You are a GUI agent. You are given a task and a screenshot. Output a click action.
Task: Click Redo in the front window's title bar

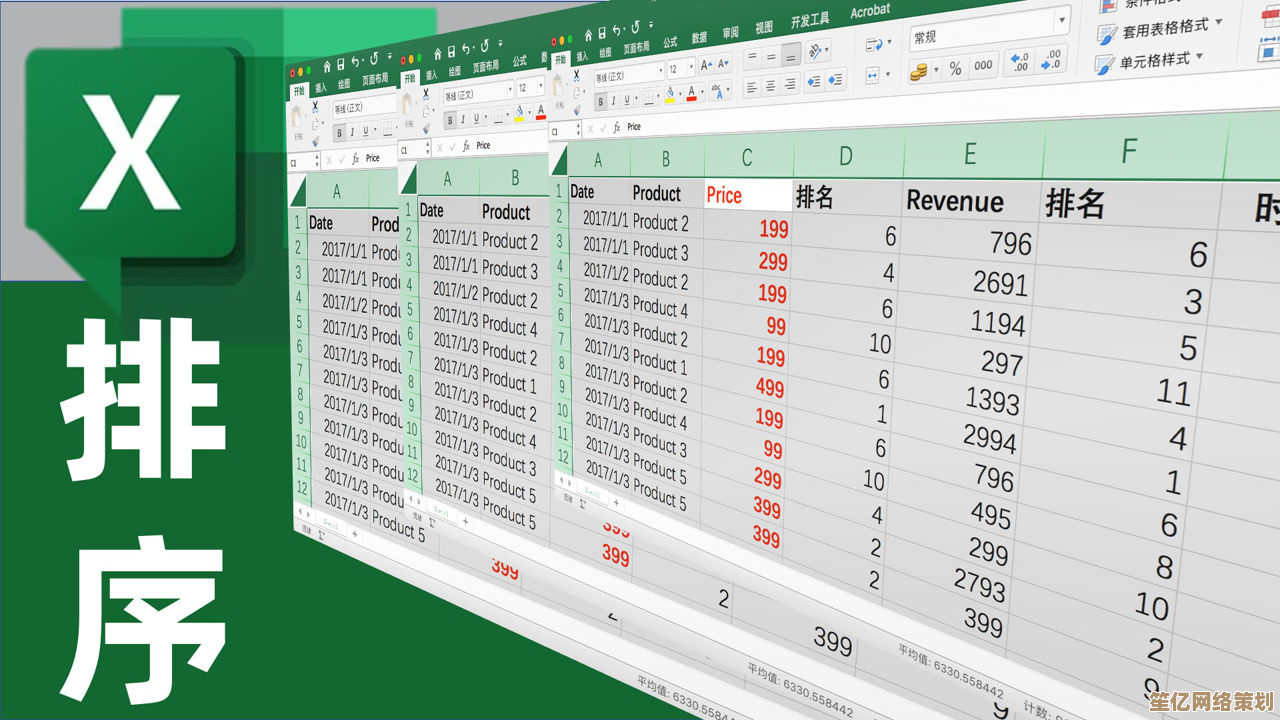click(636, 27)
